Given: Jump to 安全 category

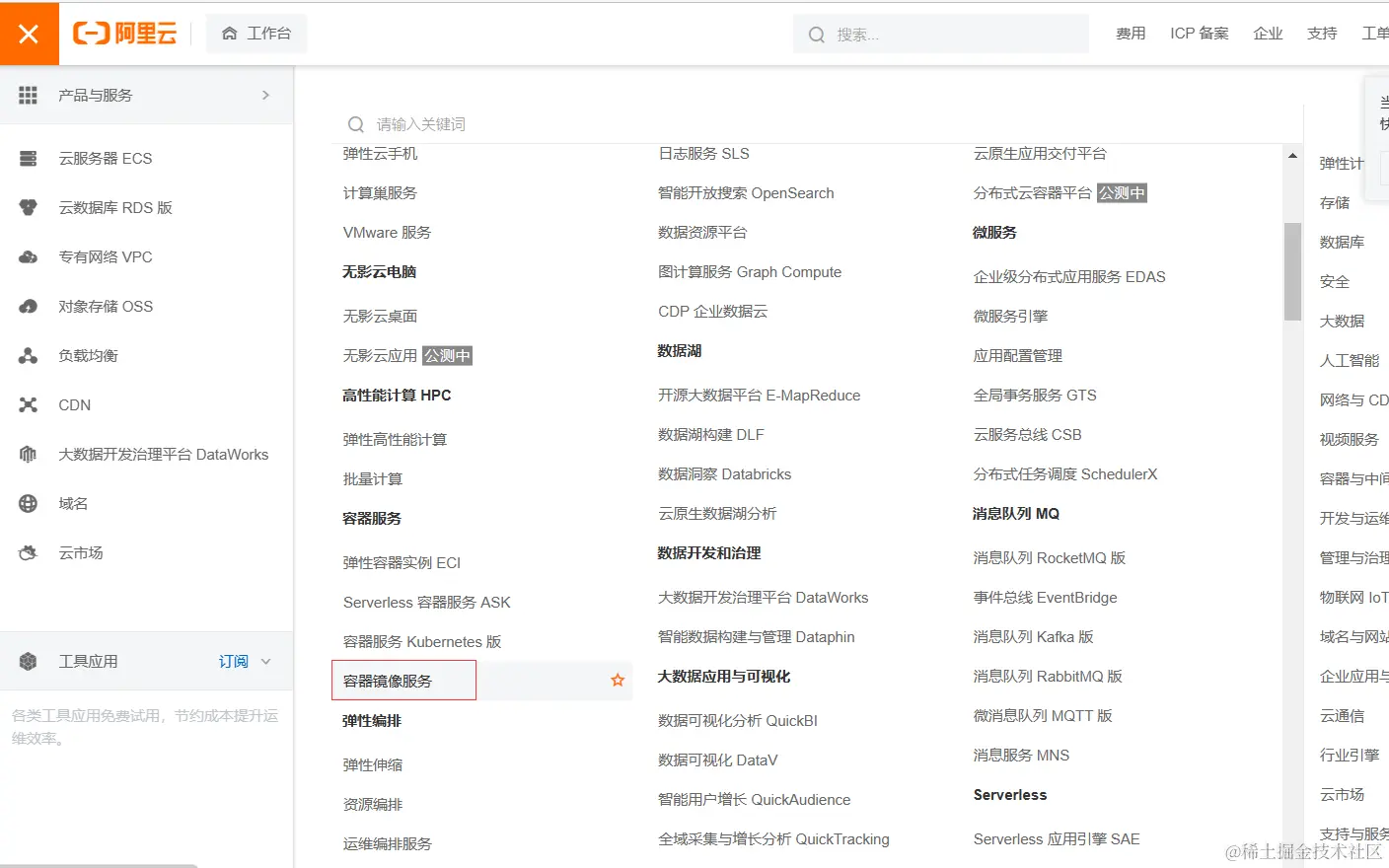Looking at the screenshot, I should pyautogui.click(x=1335, y=281).
